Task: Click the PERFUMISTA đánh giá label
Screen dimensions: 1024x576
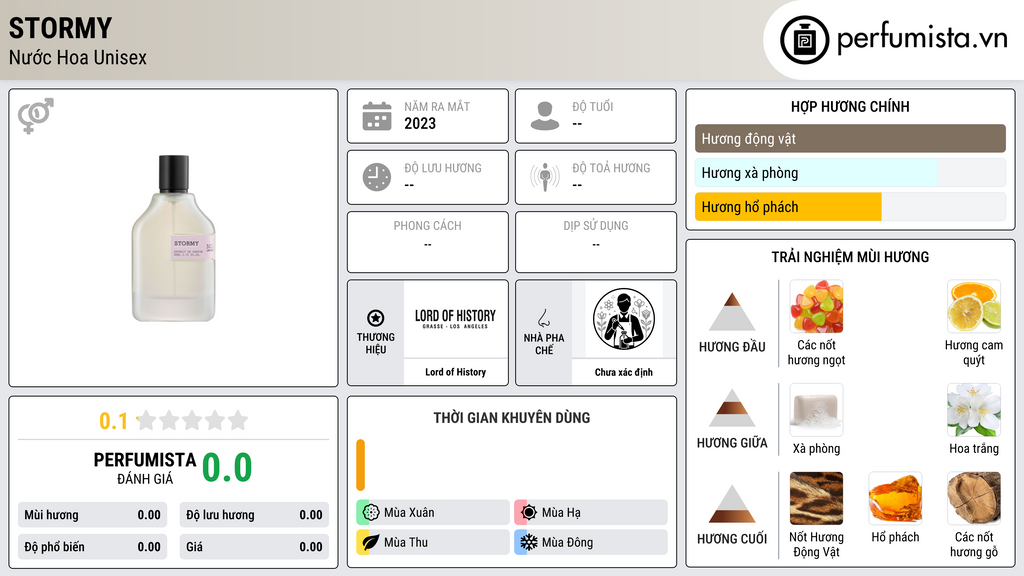Action: pos(145,468)
